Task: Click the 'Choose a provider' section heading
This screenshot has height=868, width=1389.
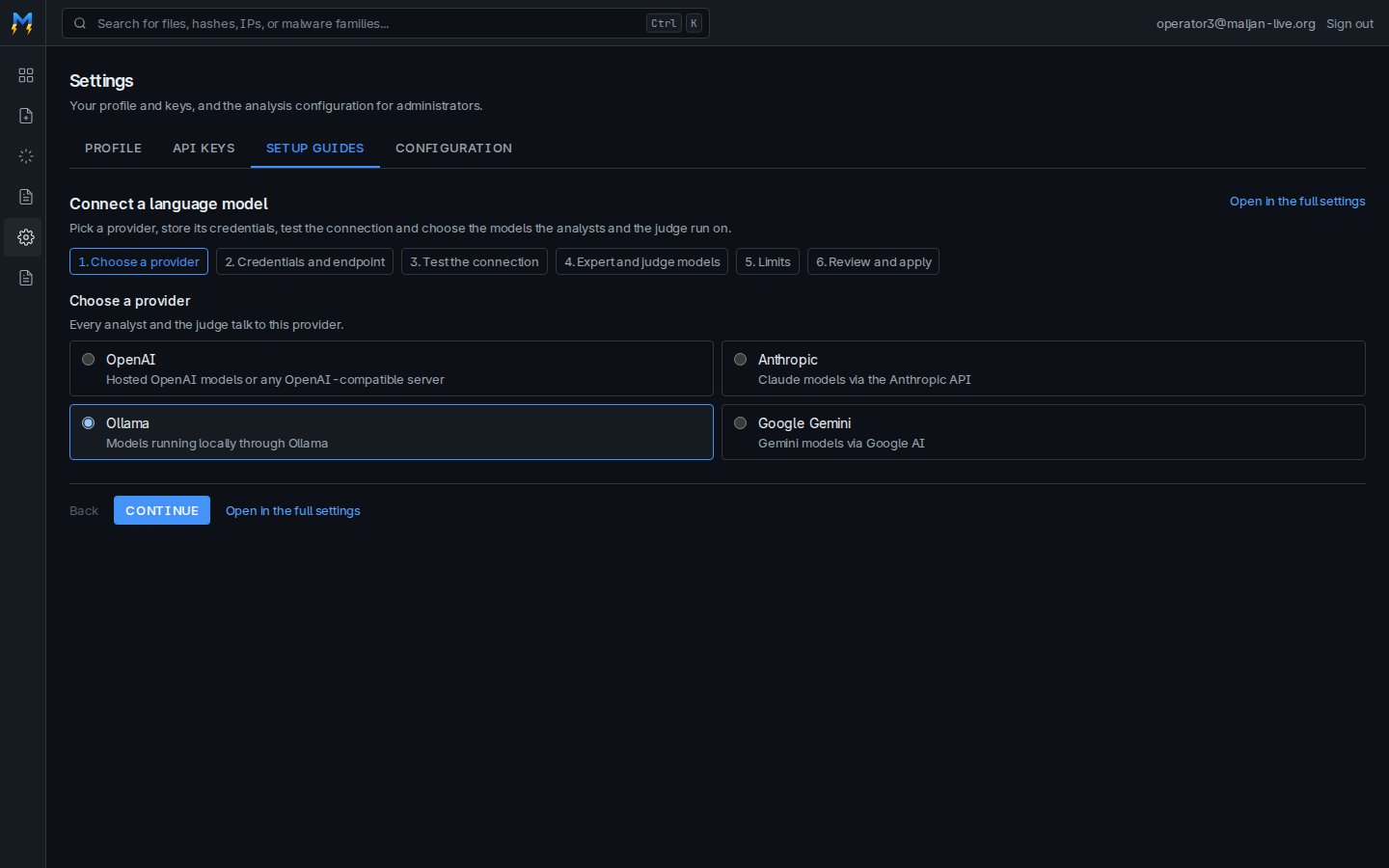Action: (130, 301)
